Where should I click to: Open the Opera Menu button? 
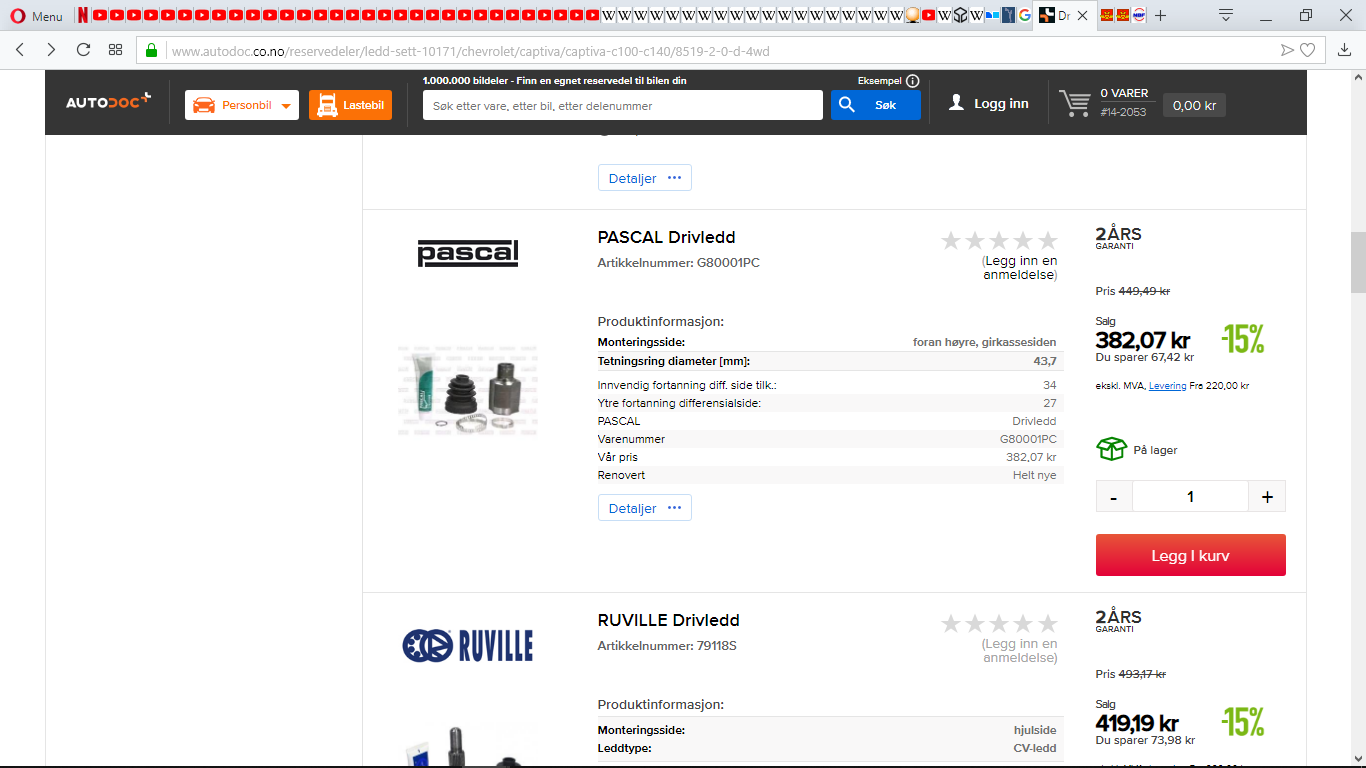(36, 16)
